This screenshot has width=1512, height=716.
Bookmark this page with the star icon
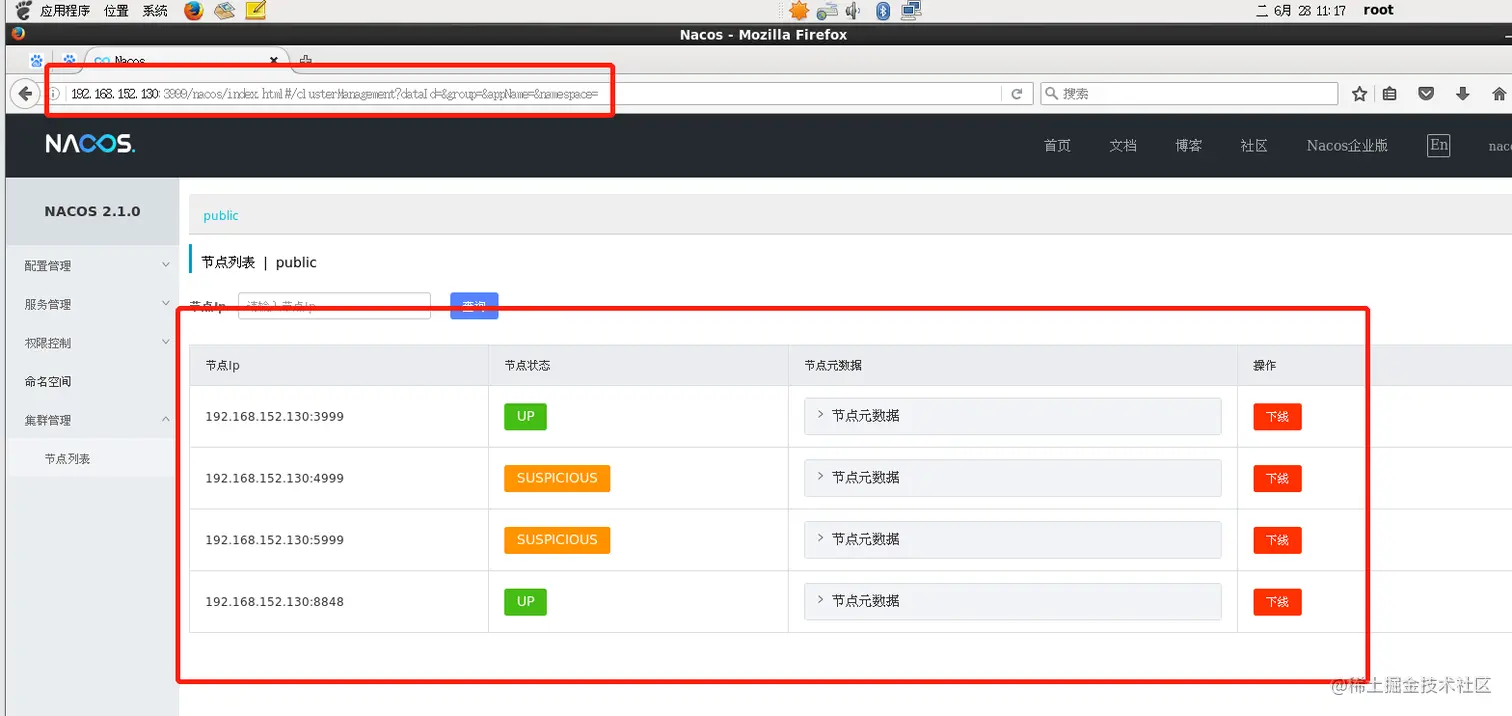coord(1359,93)
